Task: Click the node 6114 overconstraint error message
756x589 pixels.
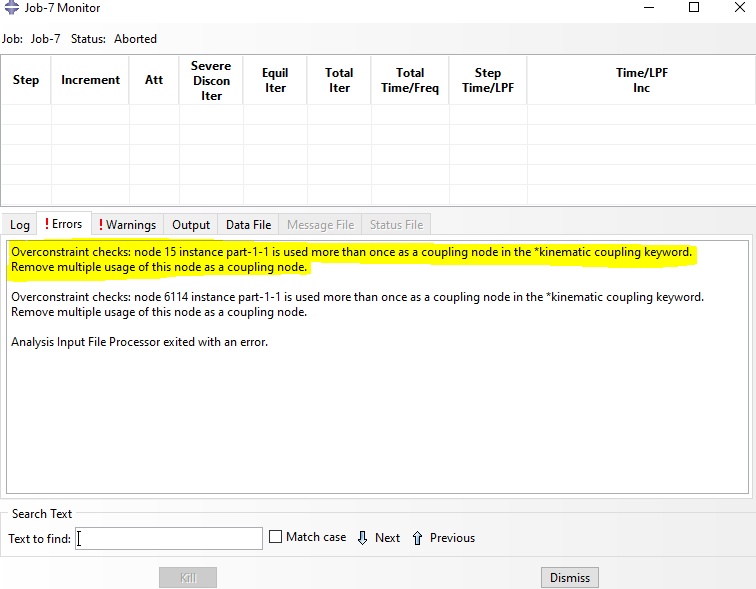Action: [x=357, y=304]
